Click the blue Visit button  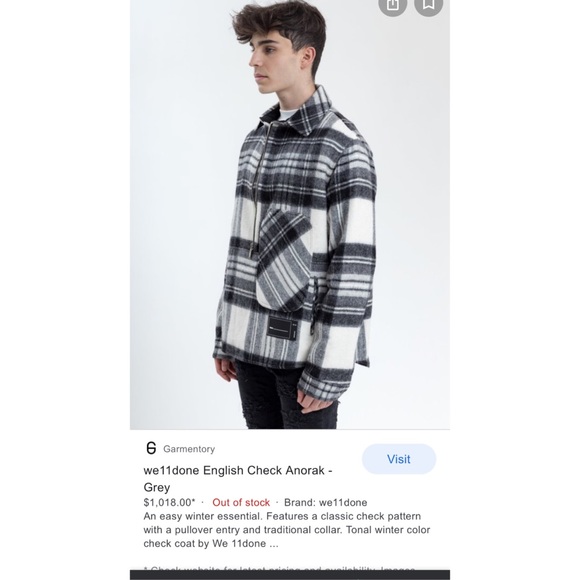click(x=399, y=459)
